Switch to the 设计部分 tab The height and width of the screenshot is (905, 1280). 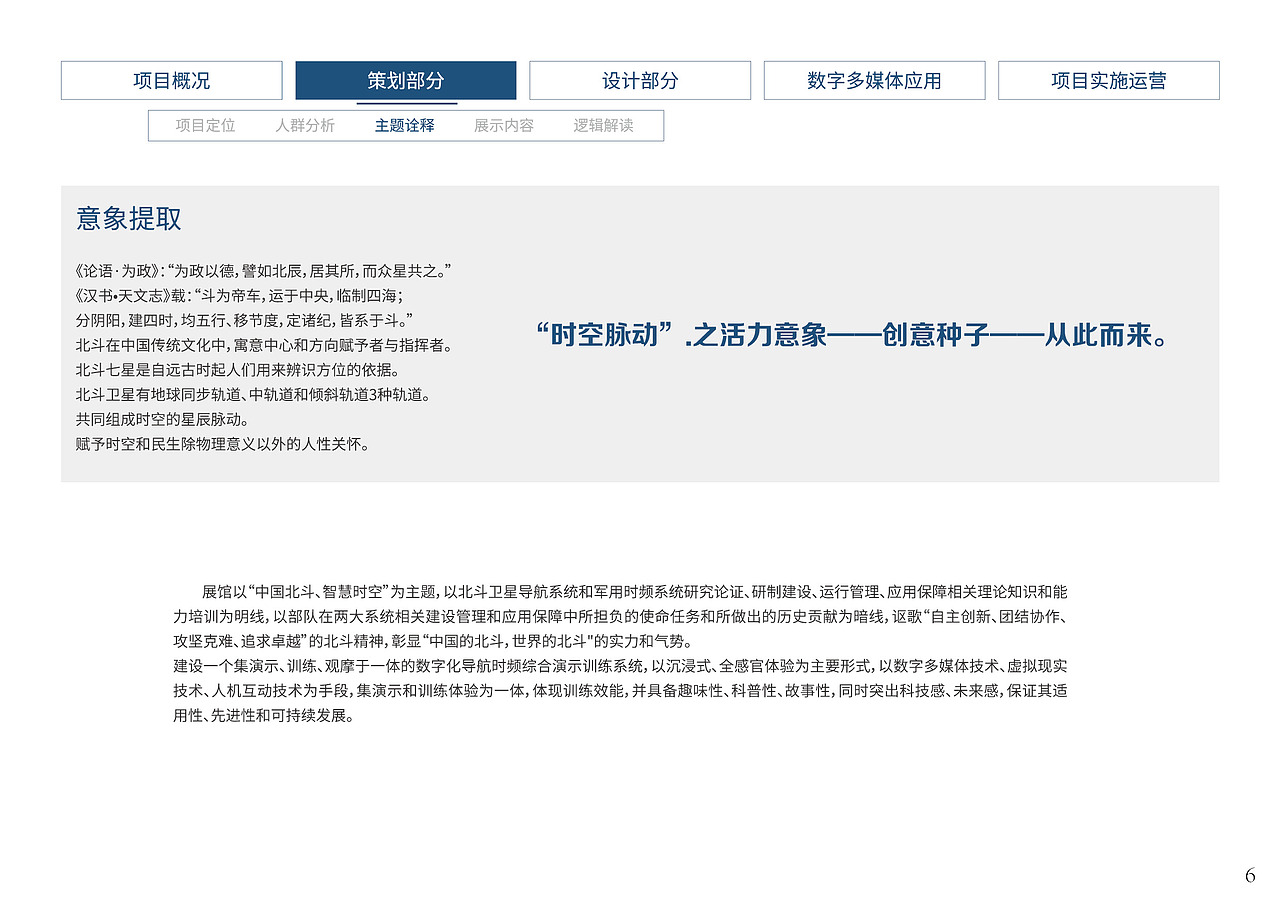click(640, 81)
